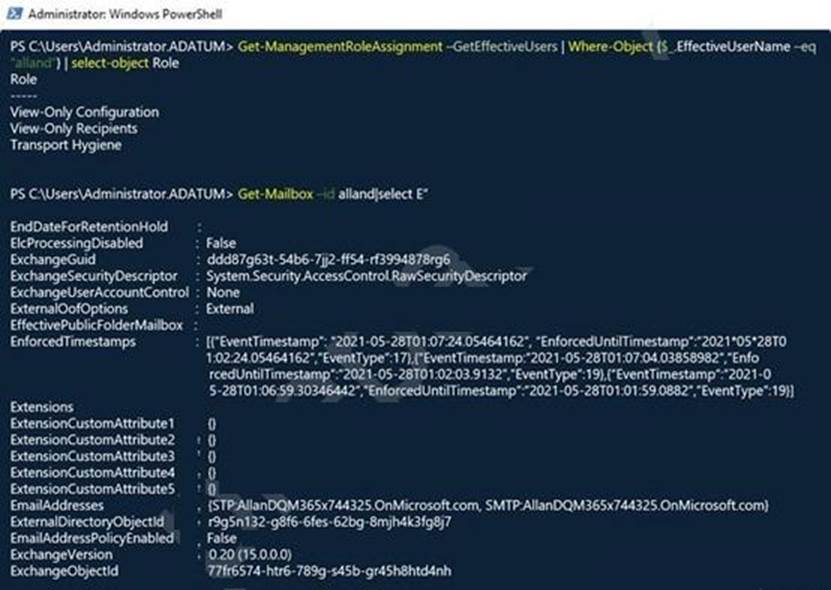The width and height of the screenshot is (831, 590).
Task: Select the Transport Hygiene role line
Action: coord(66,144)
